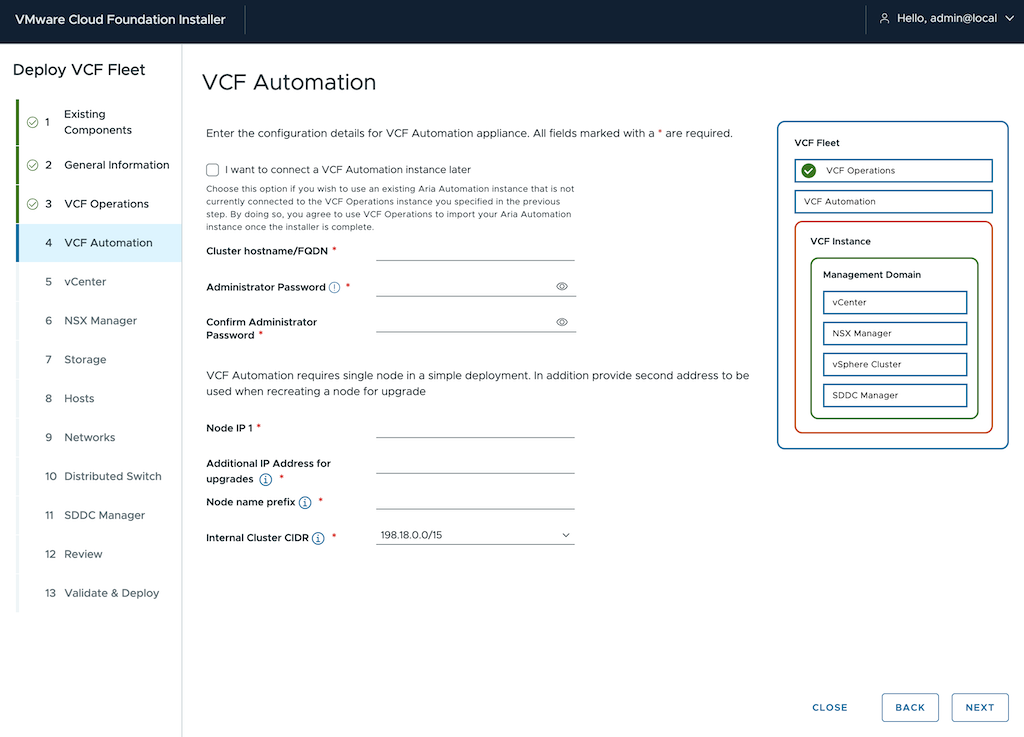
Task: Reveal the Confirm Administrator Password text
Action: point(562,322)
